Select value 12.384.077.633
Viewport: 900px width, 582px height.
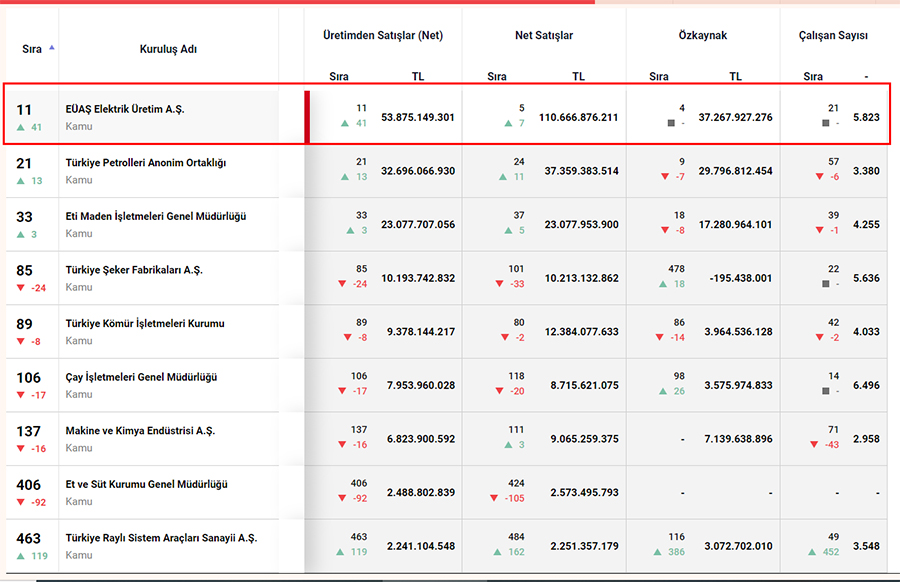(581, 332)
